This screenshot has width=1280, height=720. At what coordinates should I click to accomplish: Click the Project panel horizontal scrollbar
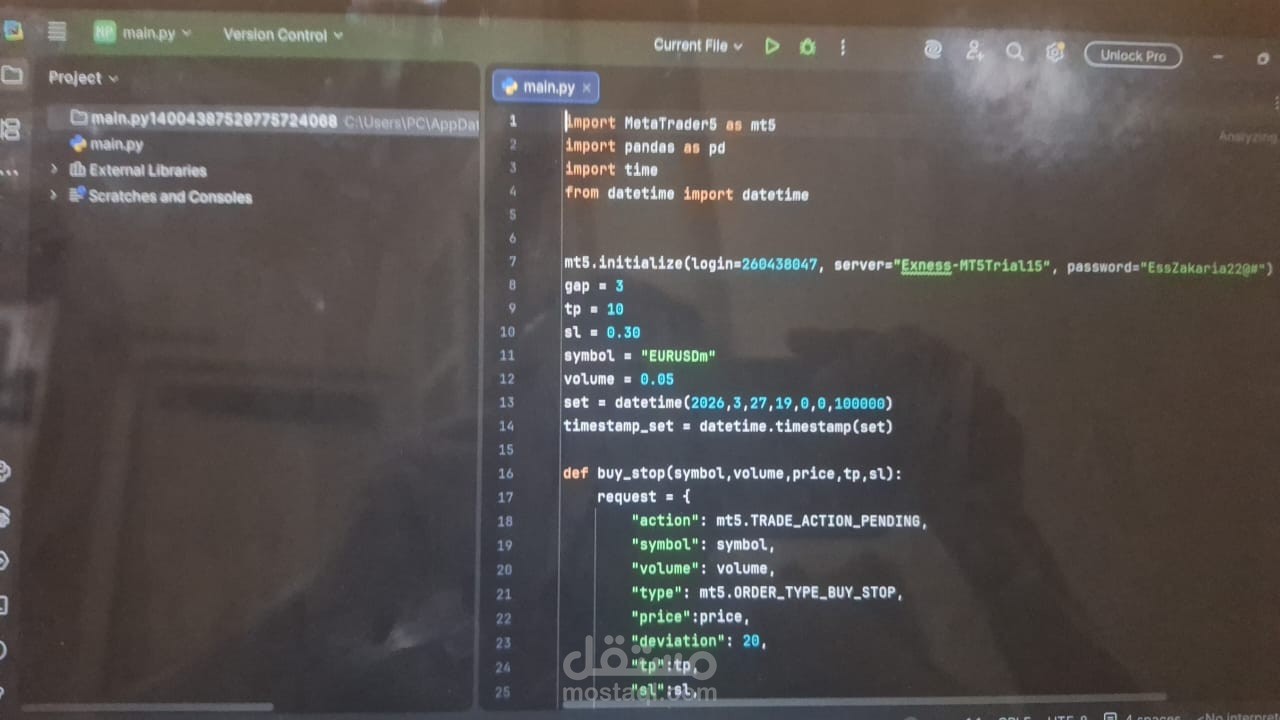148,706
